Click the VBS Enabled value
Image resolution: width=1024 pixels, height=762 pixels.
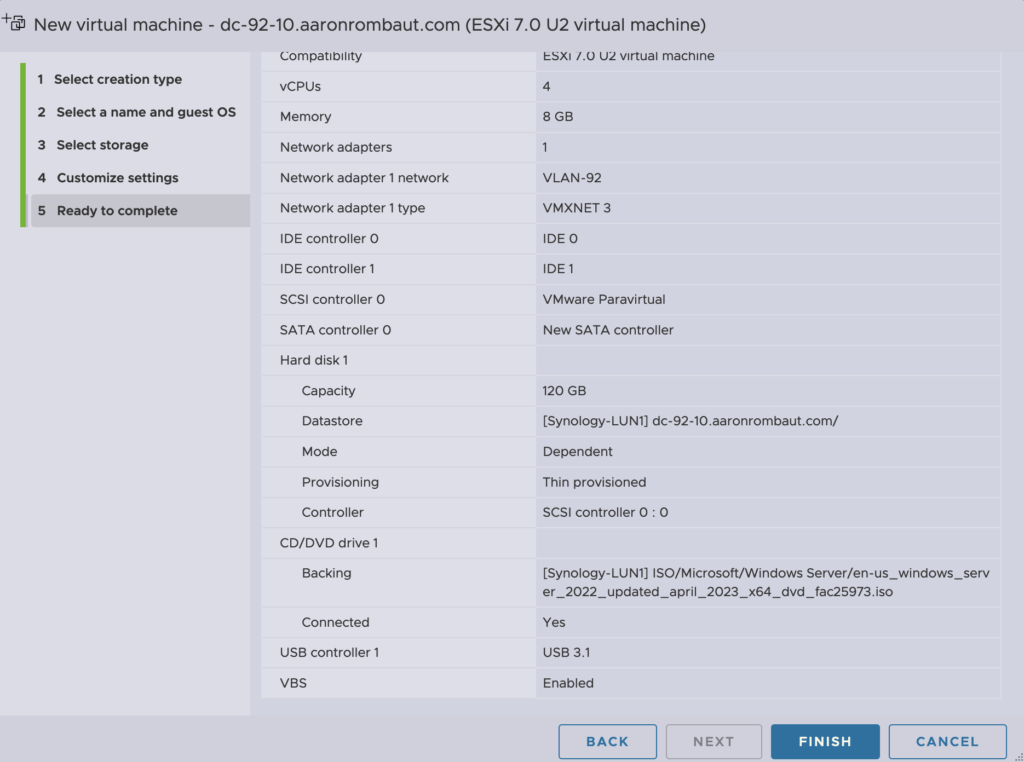(568, 683)
